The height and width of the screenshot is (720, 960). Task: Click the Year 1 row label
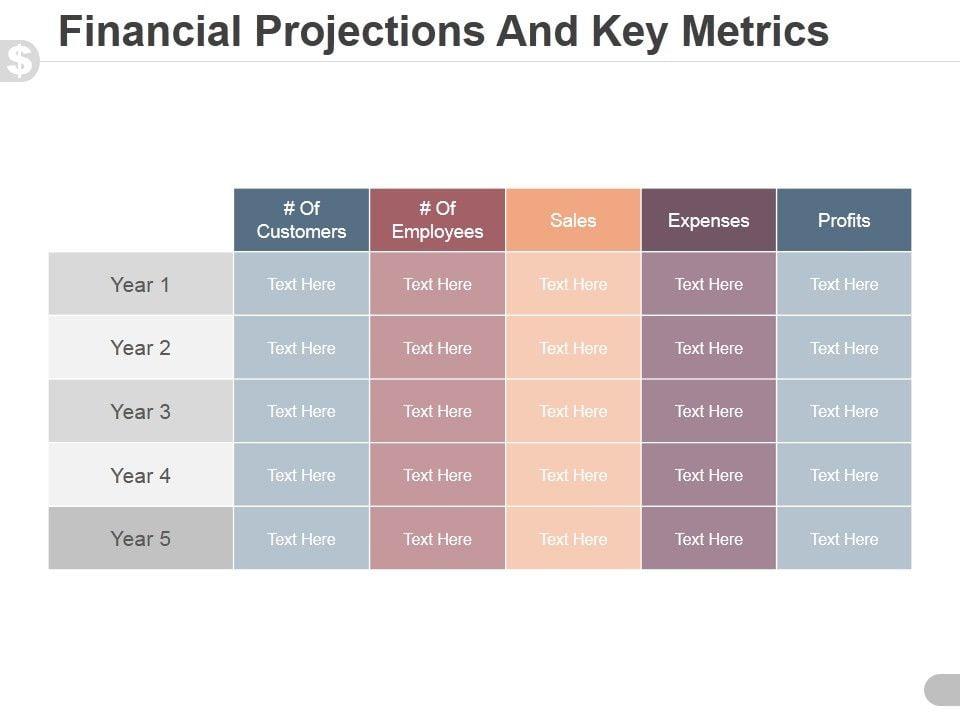tap(140, 284)
